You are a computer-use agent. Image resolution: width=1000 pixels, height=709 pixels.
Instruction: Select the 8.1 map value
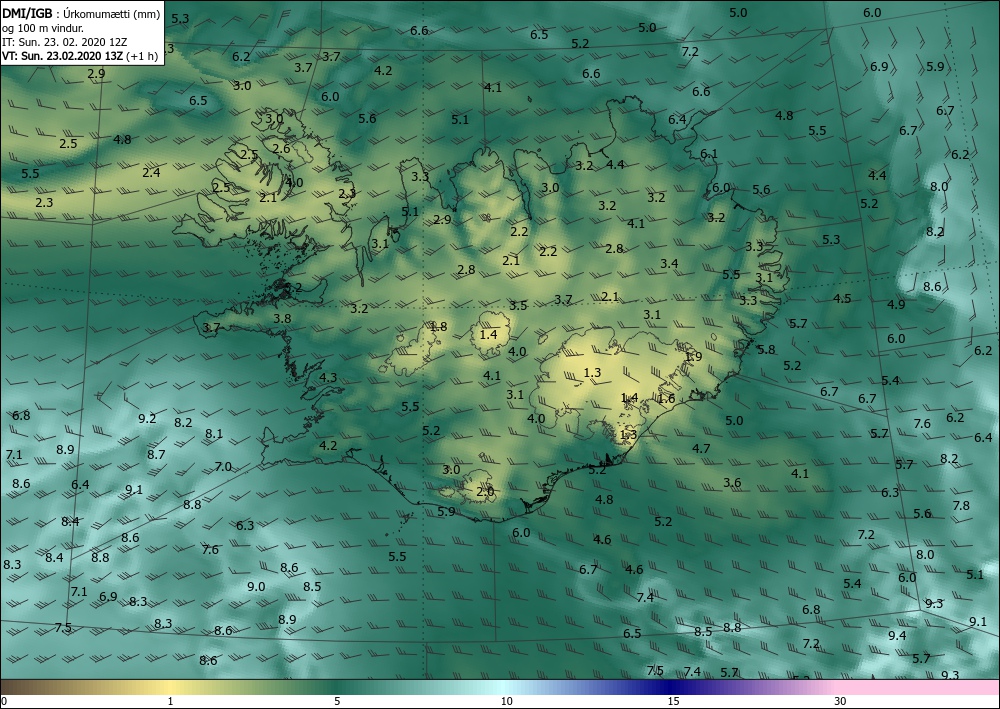(x=214, y=434)
